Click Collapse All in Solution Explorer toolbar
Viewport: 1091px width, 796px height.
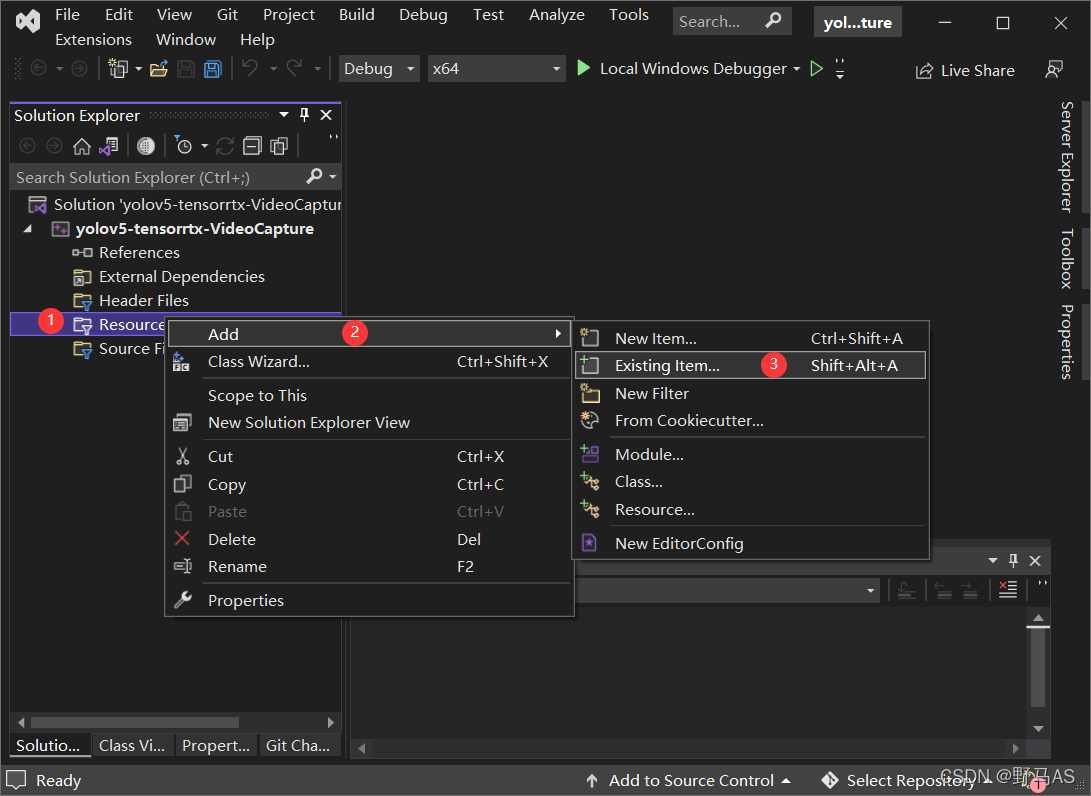pyautogui.click(x=252, y=146)
